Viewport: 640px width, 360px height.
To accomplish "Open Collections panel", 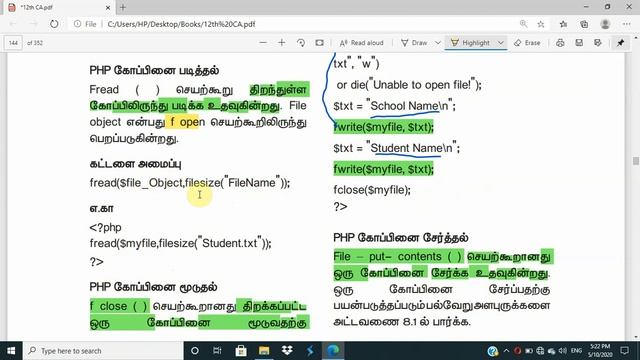I will (x=584, y=24).
